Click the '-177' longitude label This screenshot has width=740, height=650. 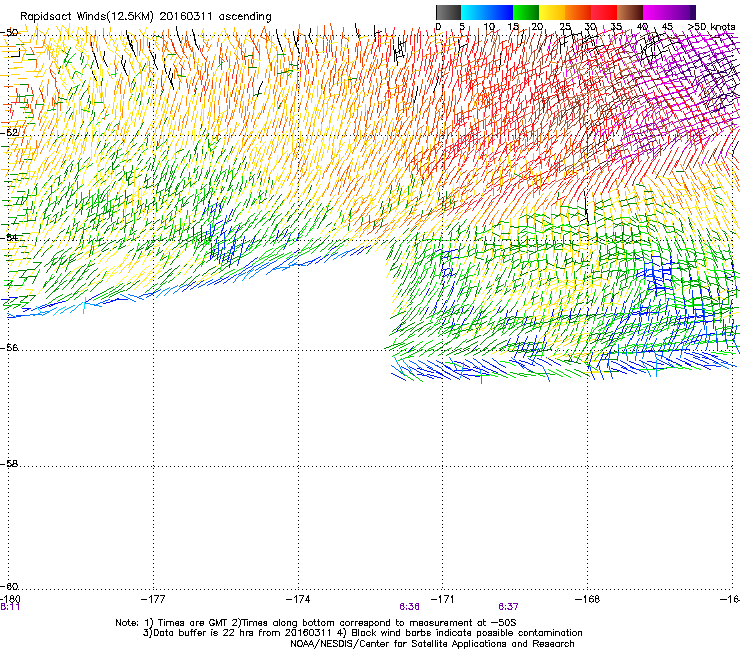[x=153, y=599]
